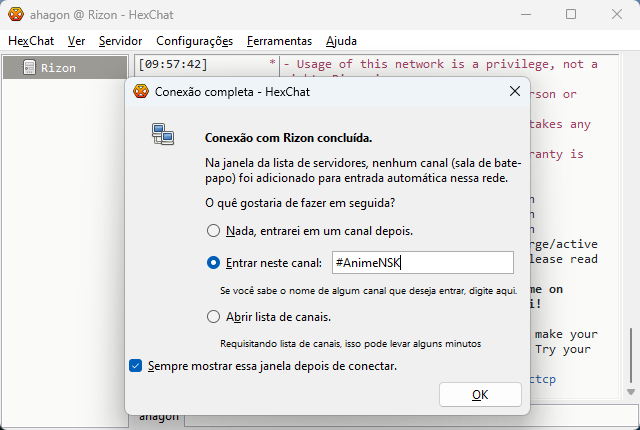Select 'Abrir lista de canais' radio button
640x430 pixels.
coord(213,317)
